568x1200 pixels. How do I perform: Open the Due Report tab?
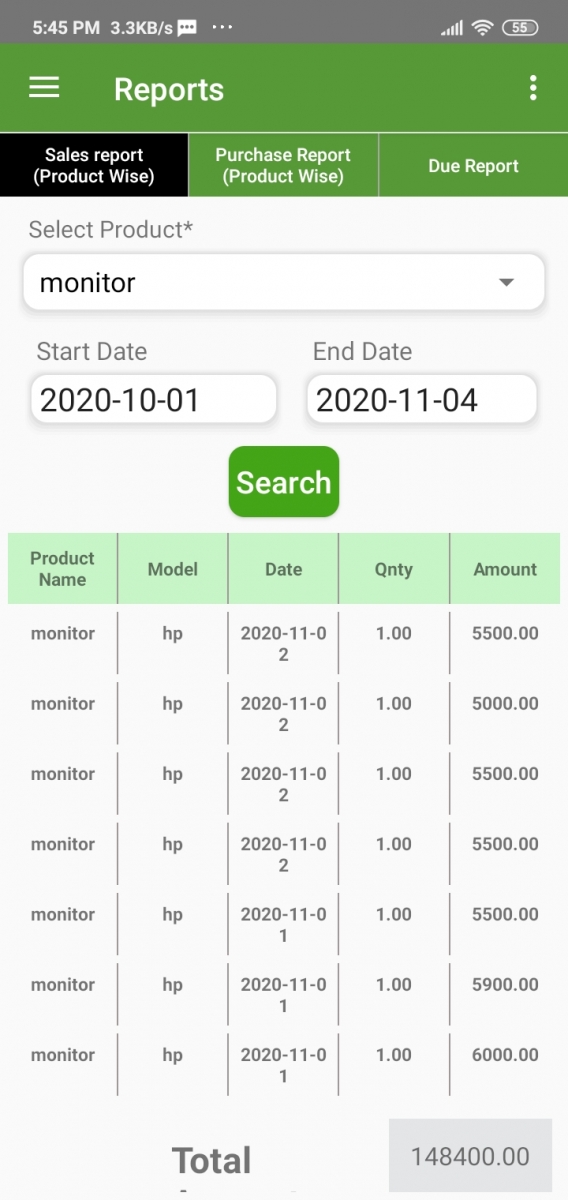click(473, 166)
